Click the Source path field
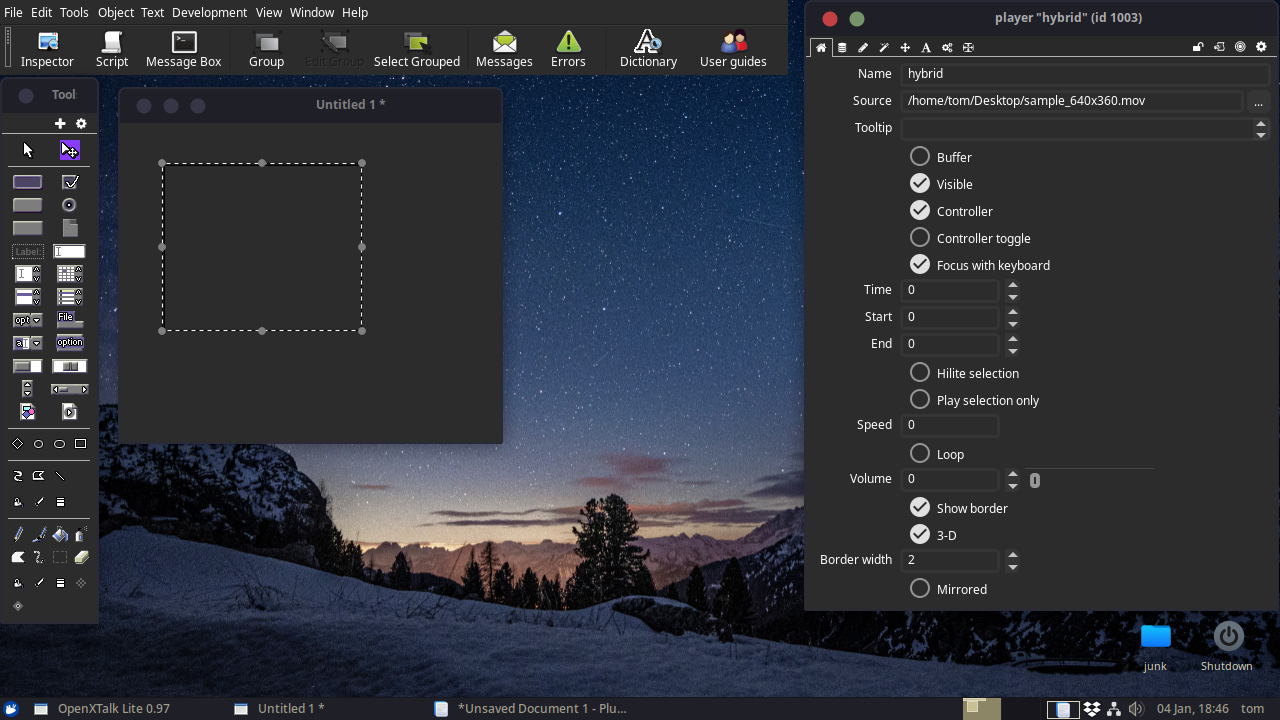1280x720 pixels. [1071, 101]
